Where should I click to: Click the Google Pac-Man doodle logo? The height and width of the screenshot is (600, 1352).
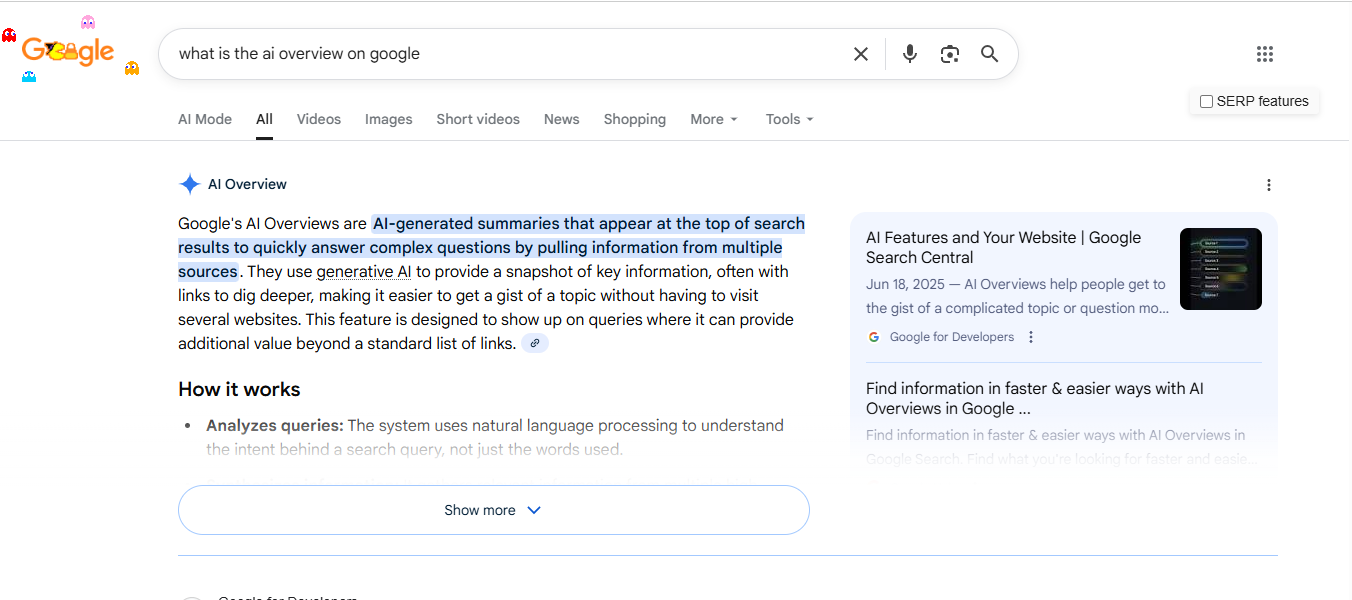tap(68, 50)
